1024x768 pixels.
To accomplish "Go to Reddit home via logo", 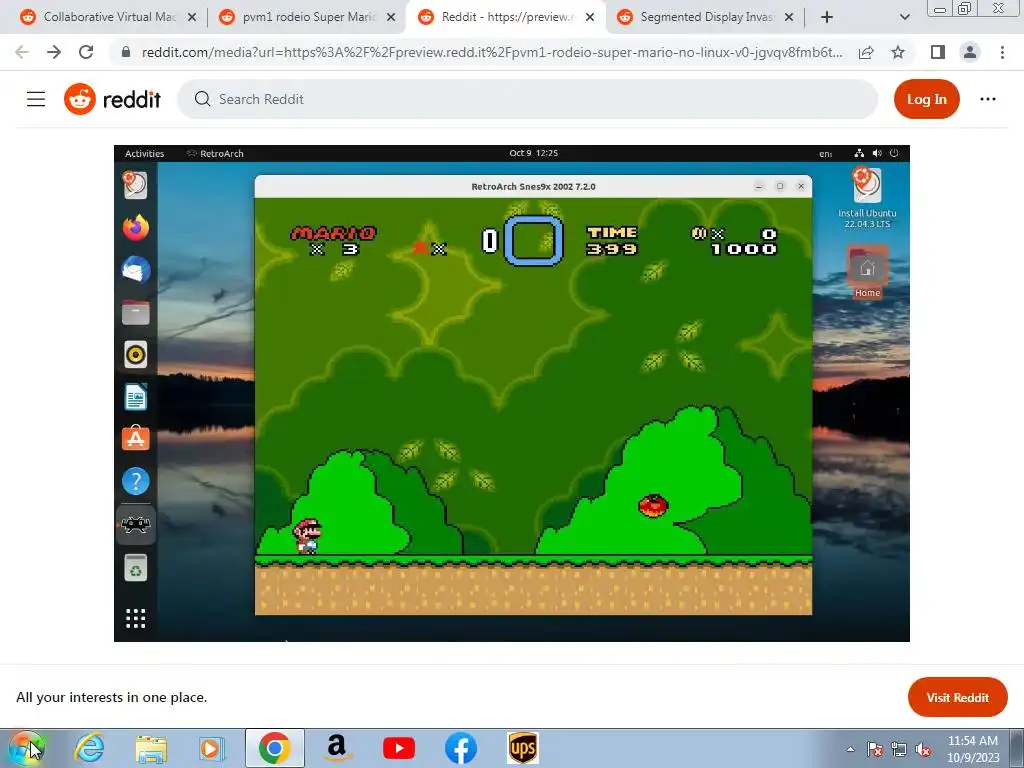I will (x=112, y=99).
